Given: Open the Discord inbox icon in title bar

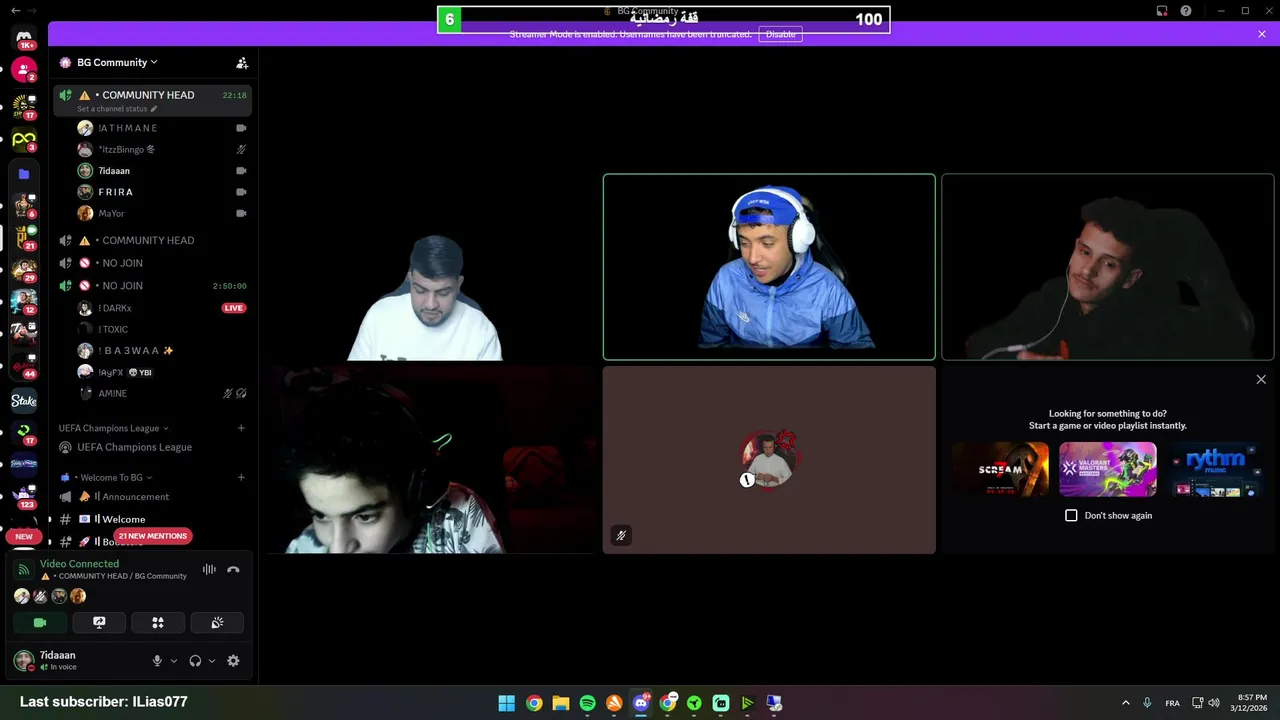Looking at the screenshot, I should [x=1162, y=11].
